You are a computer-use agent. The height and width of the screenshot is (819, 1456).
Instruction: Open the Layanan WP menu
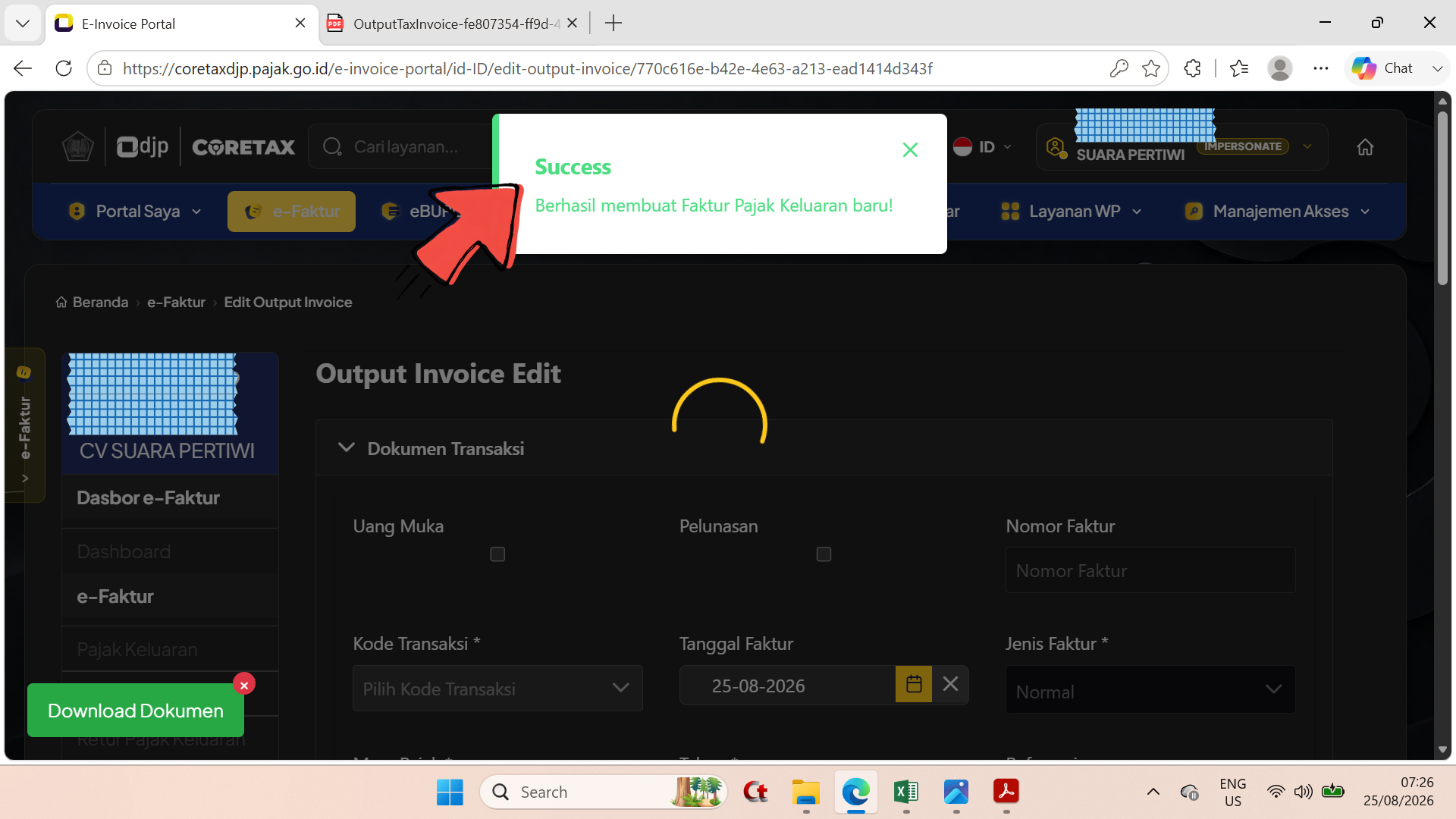1071,212
